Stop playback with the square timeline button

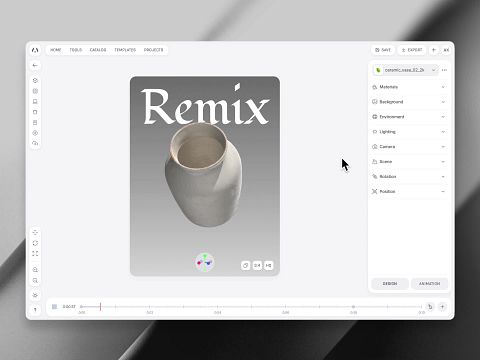pos(55,307)
